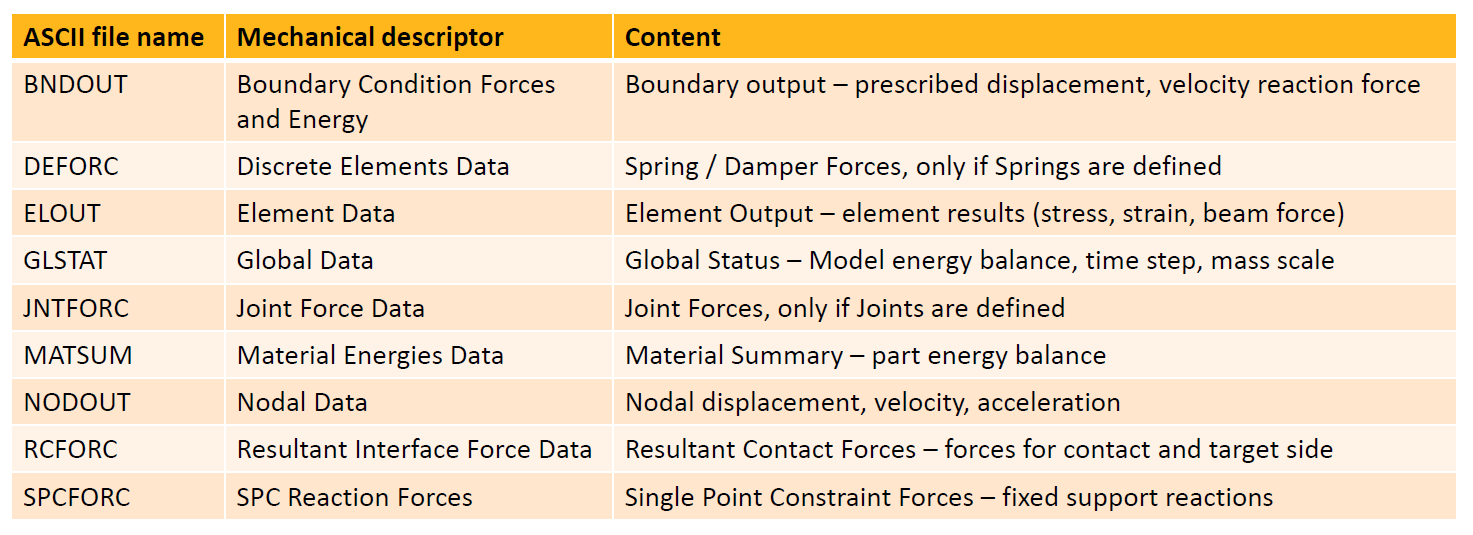Click the Content column header
Screen dimensions: 1473x535
click(x=1034, y=38)
